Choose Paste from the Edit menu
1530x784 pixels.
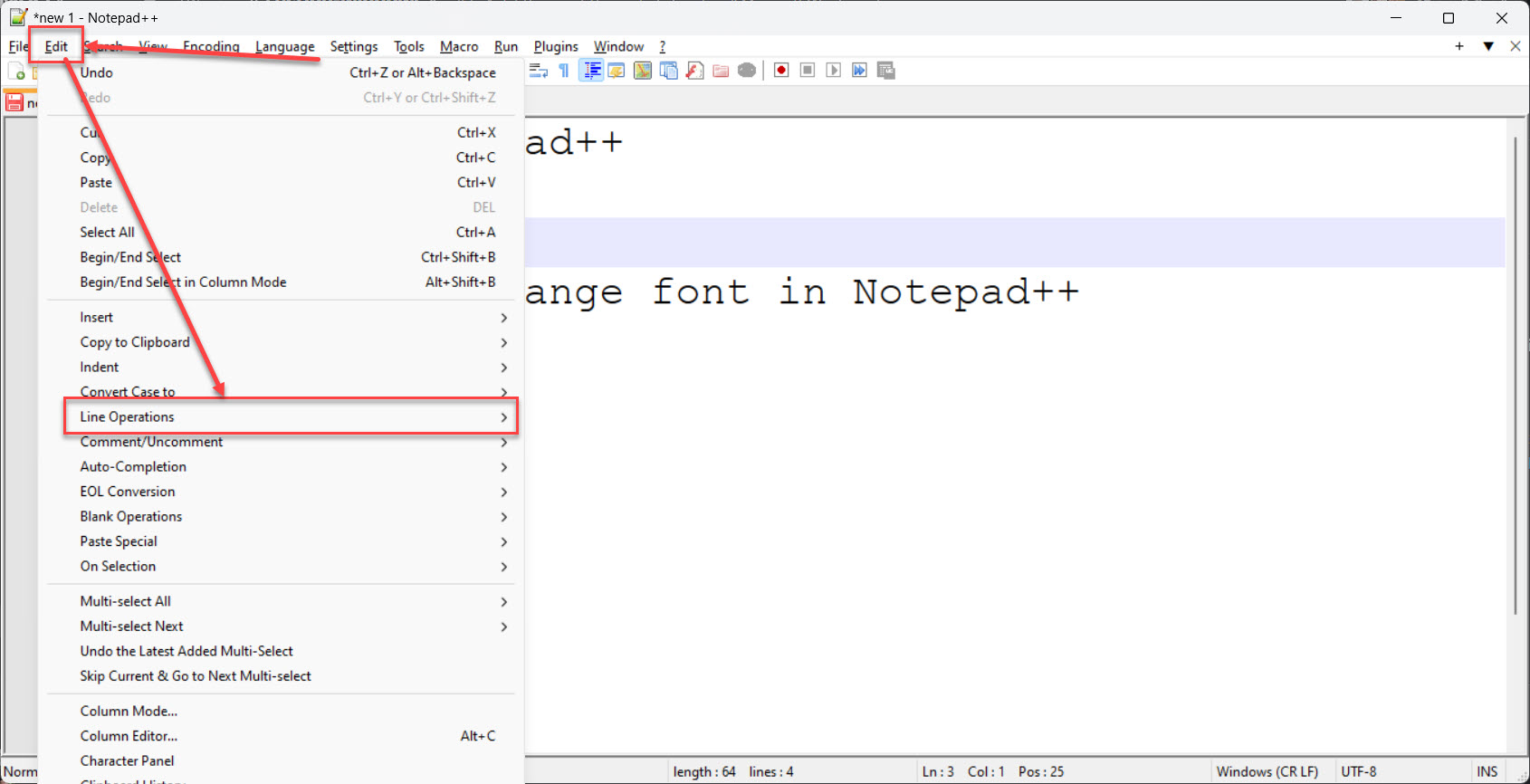pos(282,182)
